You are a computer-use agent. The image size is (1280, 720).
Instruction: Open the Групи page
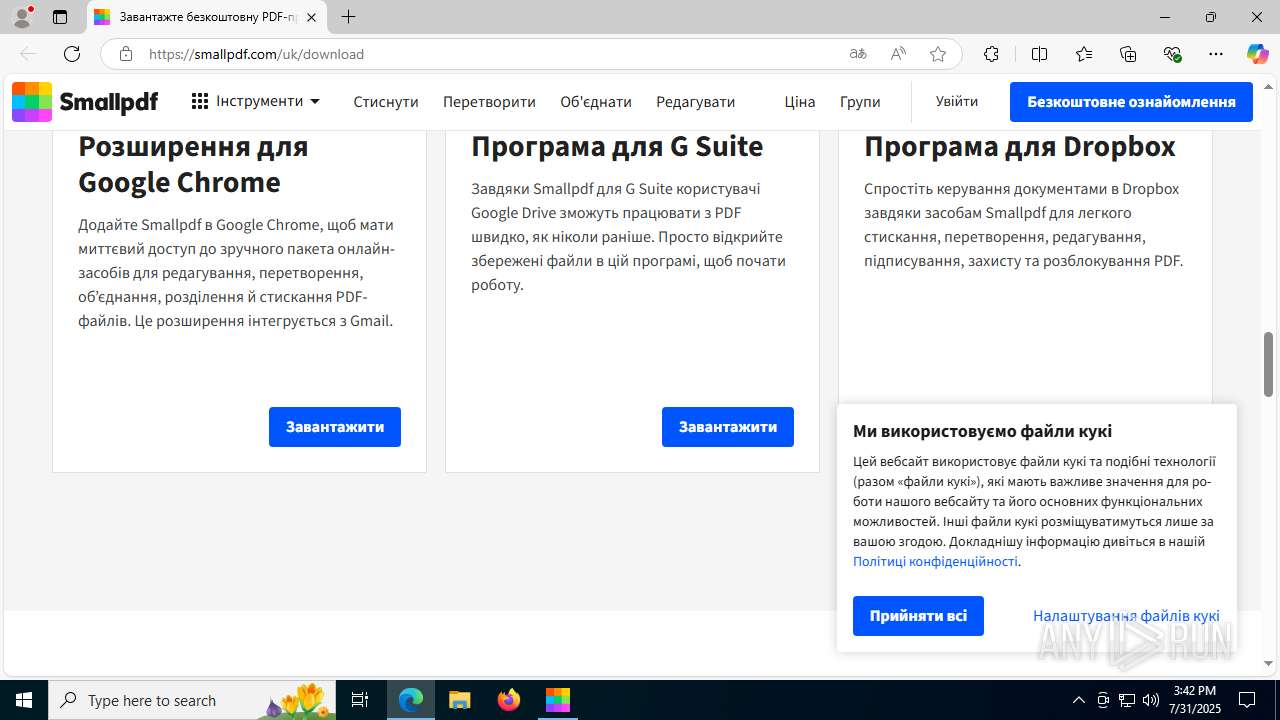click(x=860, y=102)
